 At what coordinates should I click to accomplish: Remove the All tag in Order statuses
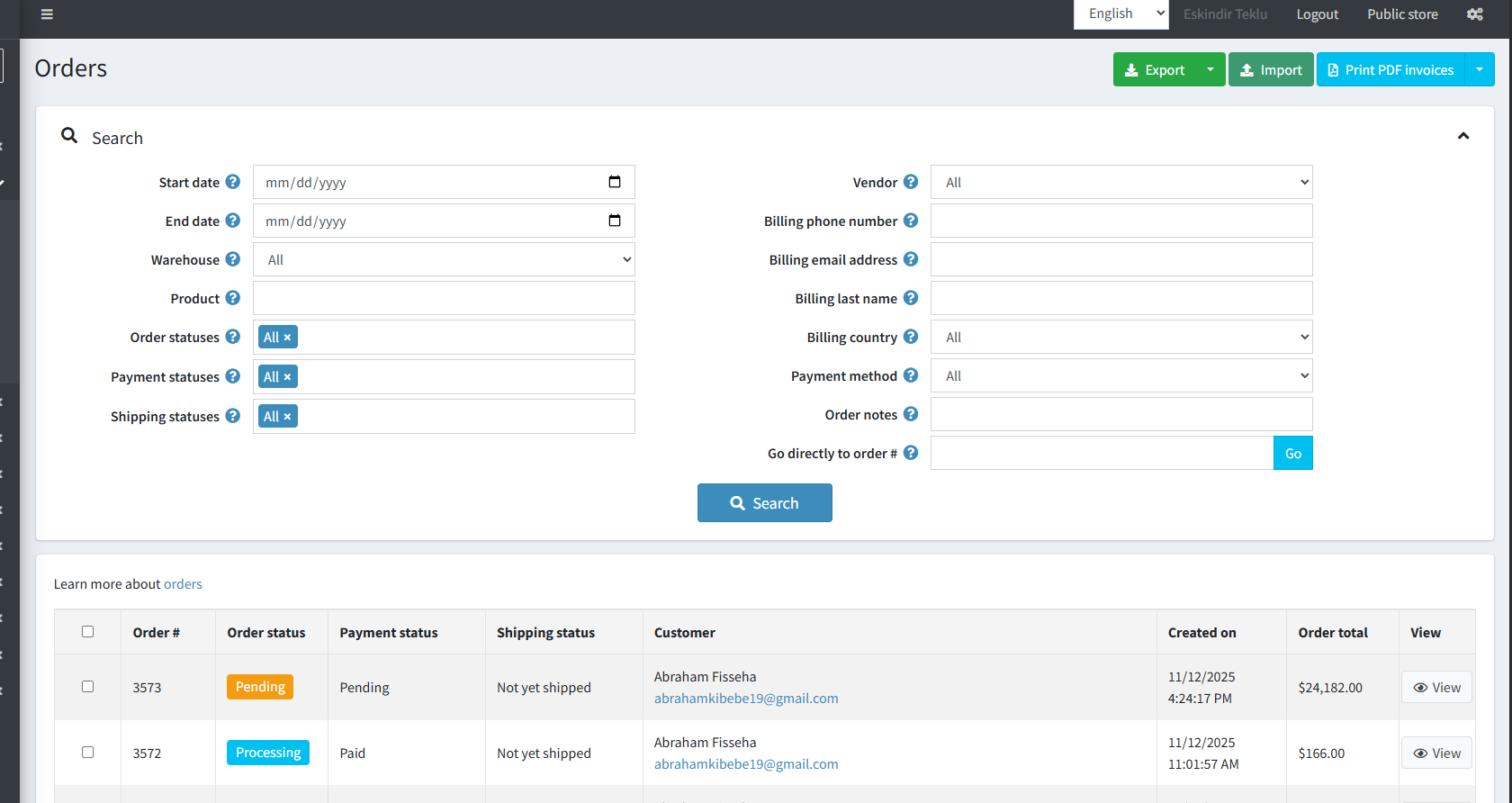[x=288, y=338]
